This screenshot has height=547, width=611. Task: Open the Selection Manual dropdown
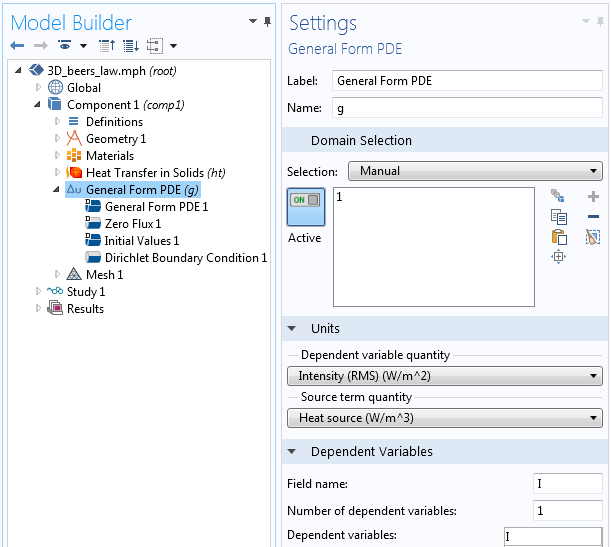pos(475,171)
